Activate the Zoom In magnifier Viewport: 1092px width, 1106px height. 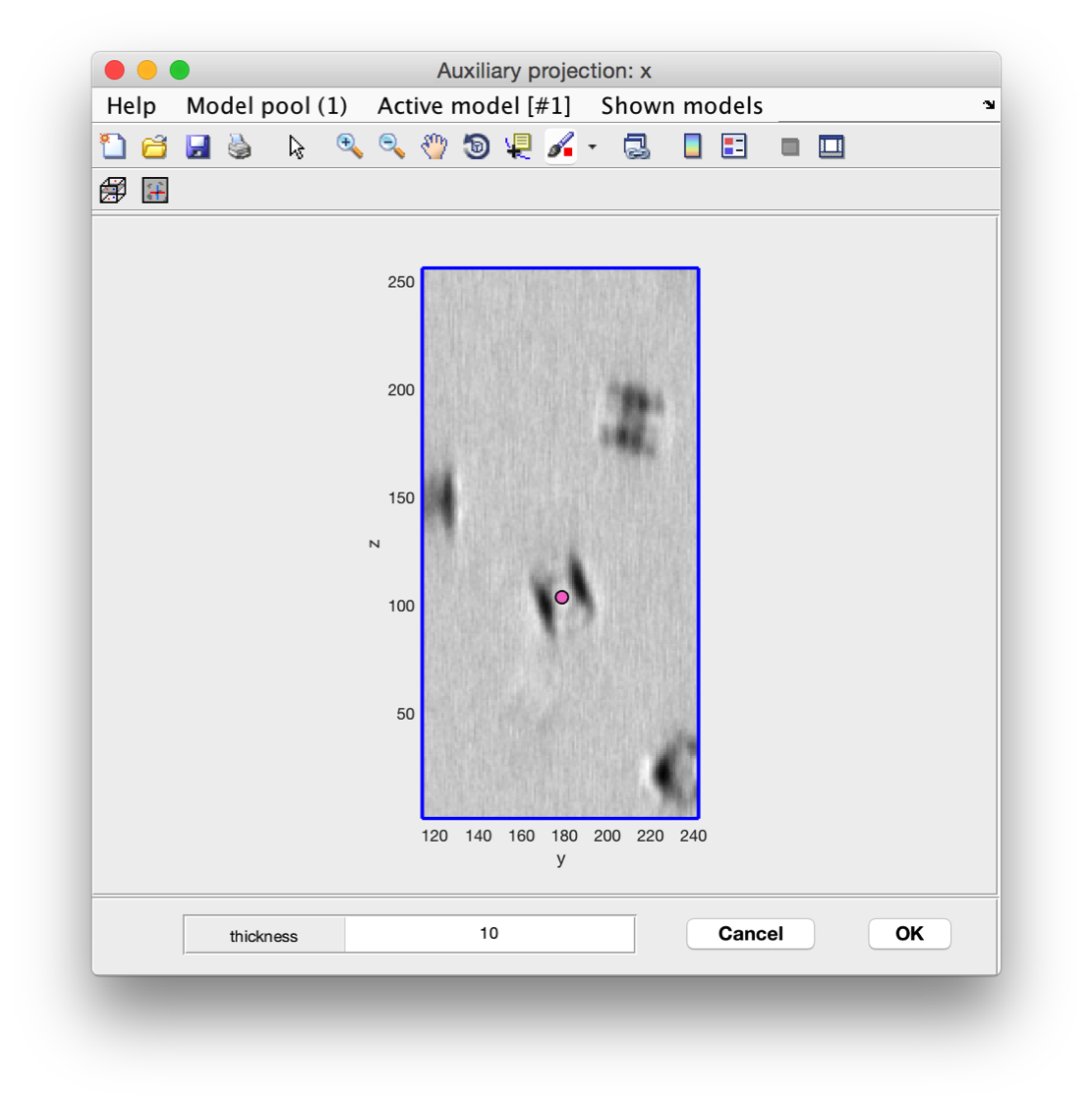[349, 146]
